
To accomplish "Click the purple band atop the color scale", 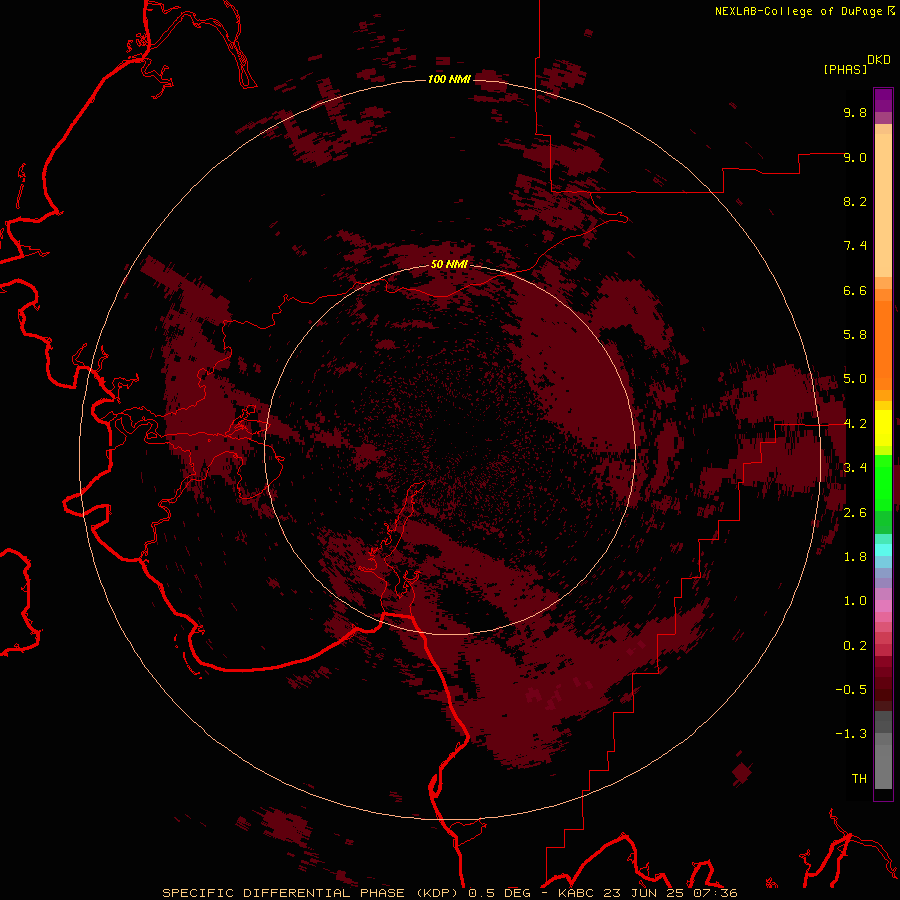I will tap(883, 100).
